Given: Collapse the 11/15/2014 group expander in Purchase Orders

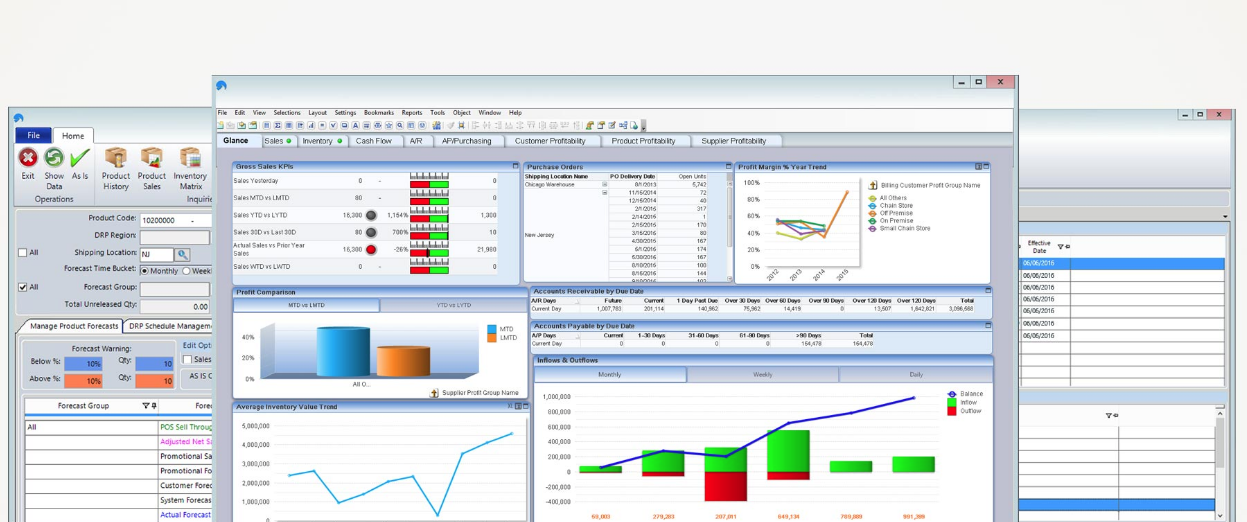Looking at the screenshot, I should click(x=604, y=193).
